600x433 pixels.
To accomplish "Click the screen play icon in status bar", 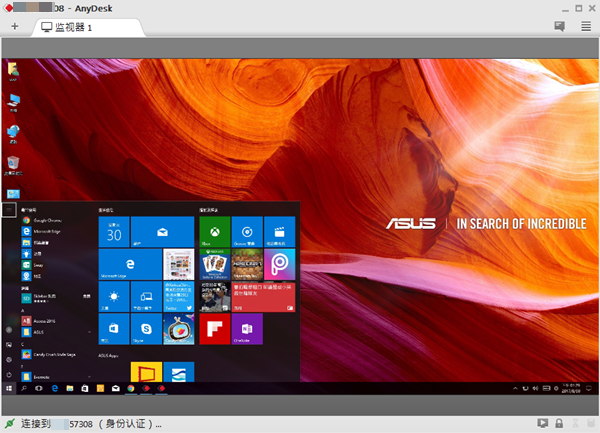I will (x=543, y=423).
